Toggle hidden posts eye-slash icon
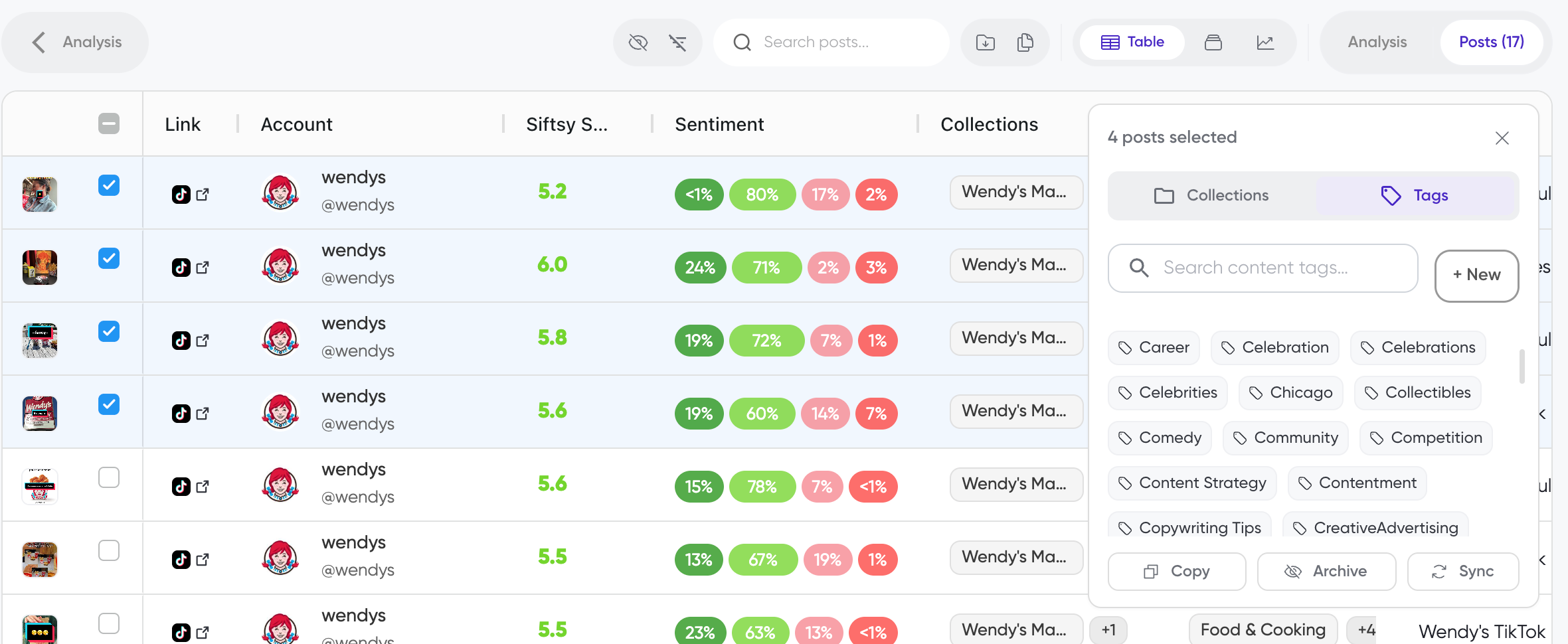The image size is (1568, 644). 638,42
